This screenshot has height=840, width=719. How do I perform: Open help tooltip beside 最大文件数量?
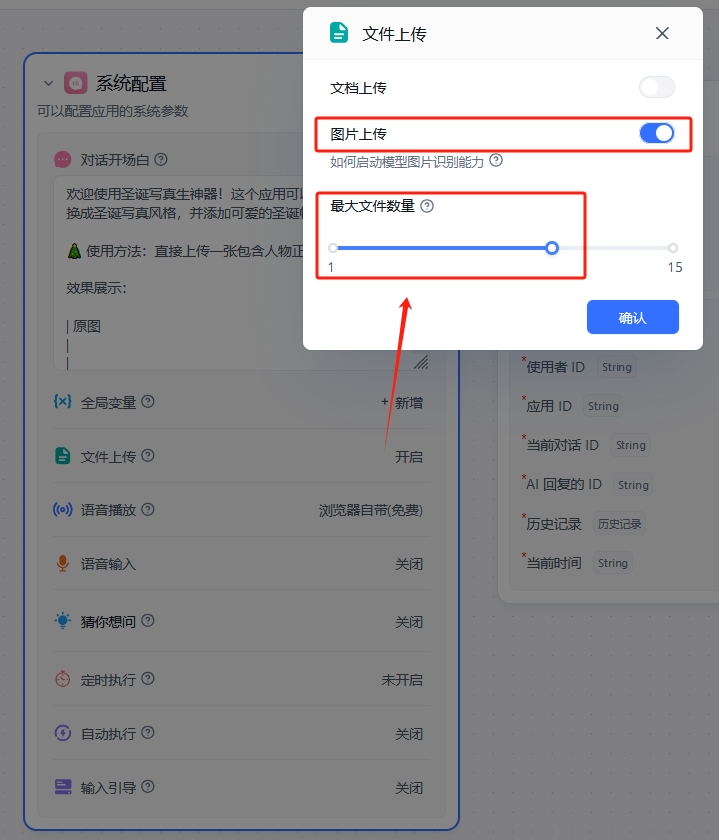coord(427,206)
